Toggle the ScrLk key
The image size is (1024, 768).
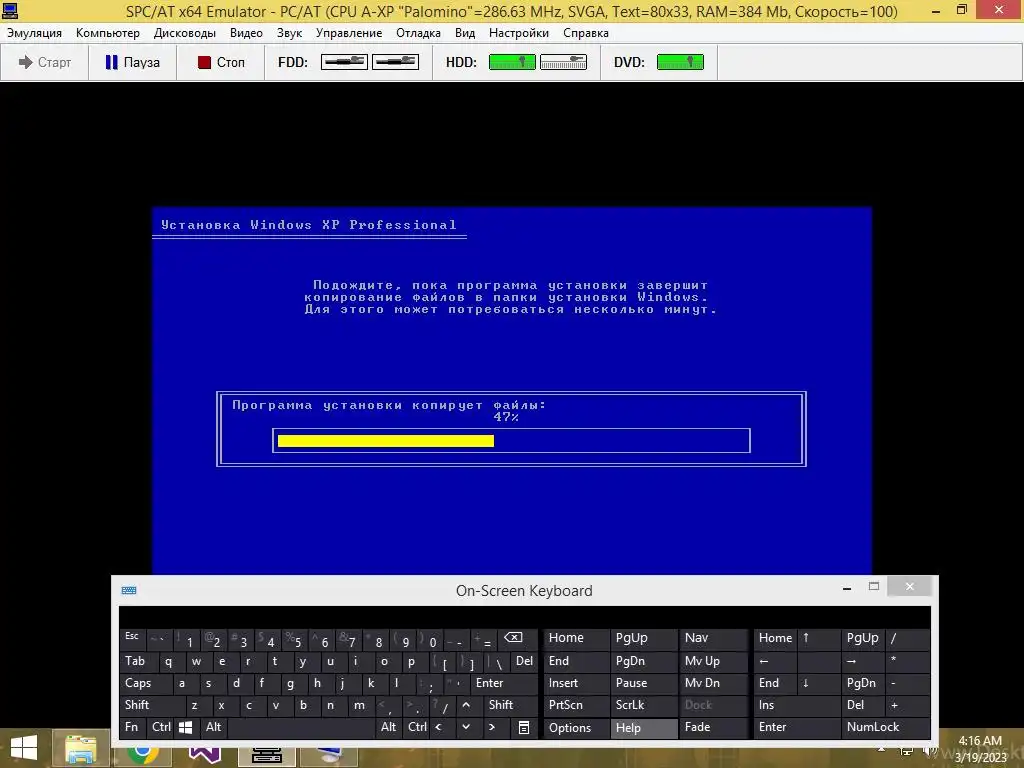coord(643,705)
